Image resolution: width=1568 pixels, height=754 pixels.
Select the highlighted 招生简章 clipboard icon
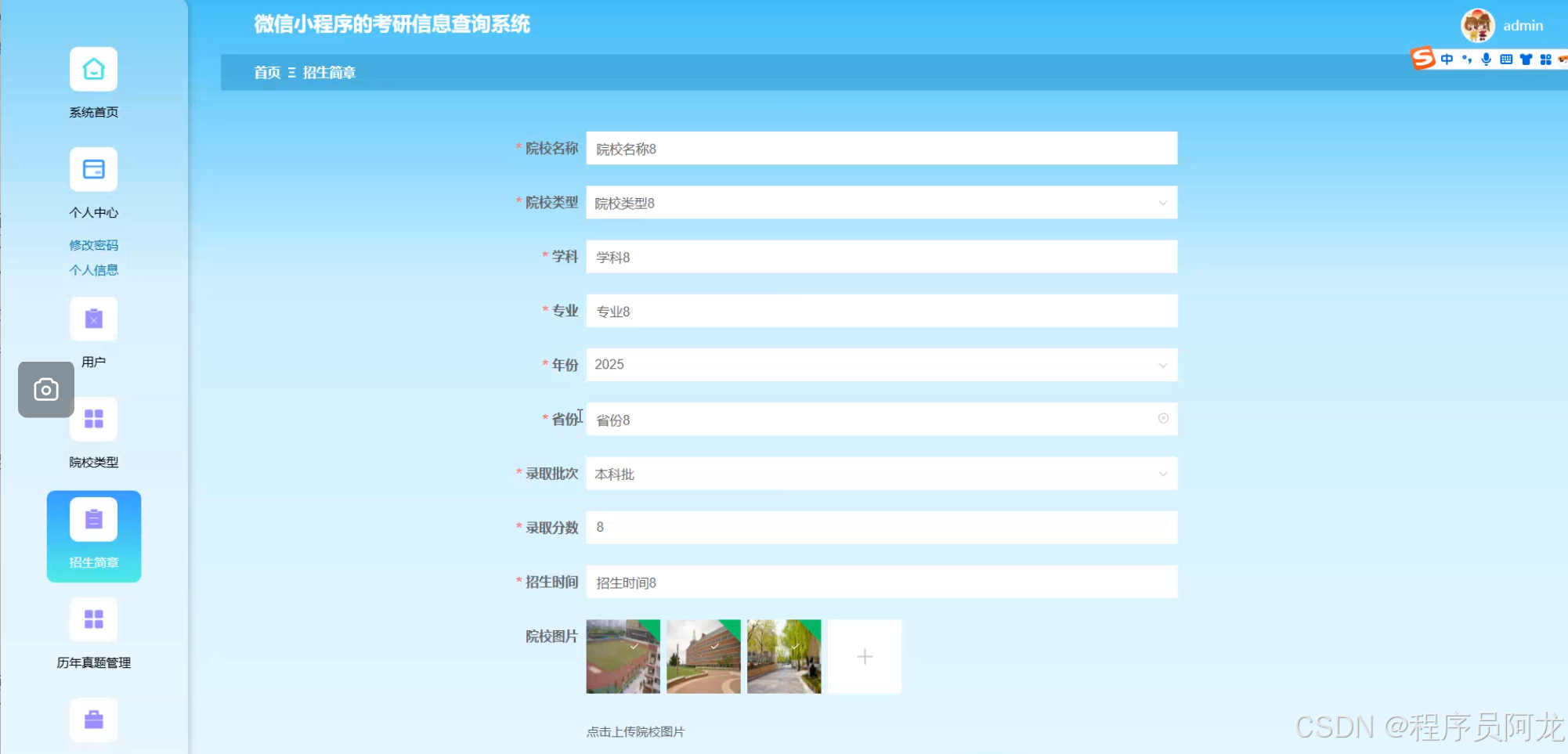[x=93, y=518]
